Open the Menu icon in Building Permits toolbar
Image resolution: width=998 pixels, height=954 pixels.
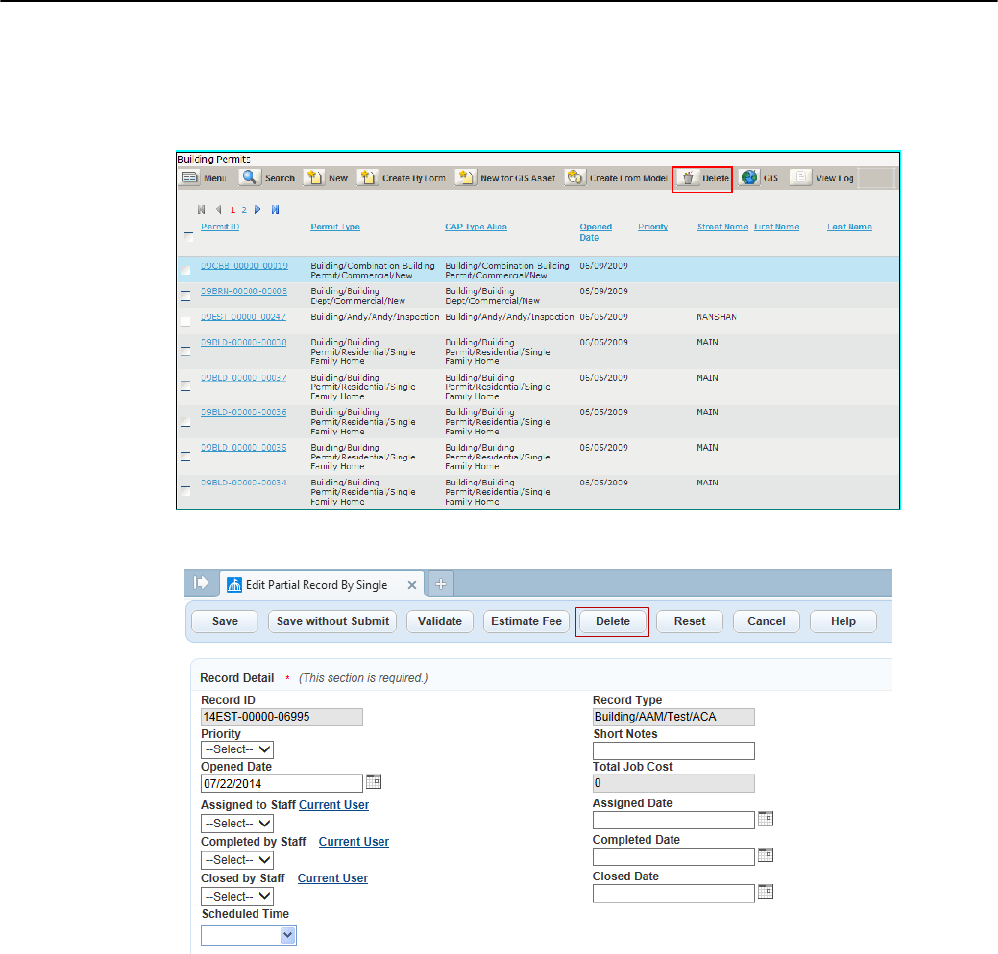190,178
